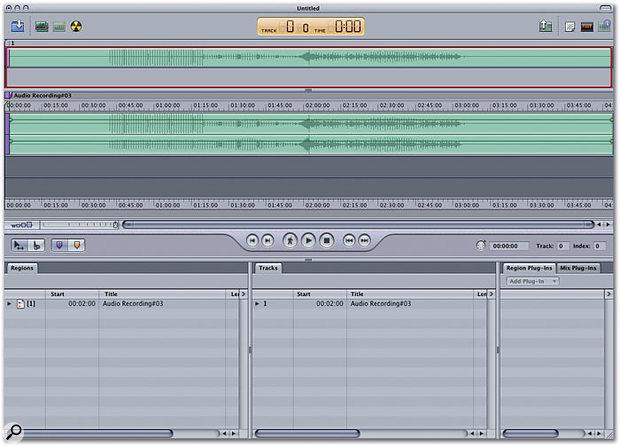Click the import audio file icon

[x=17, y=26]
